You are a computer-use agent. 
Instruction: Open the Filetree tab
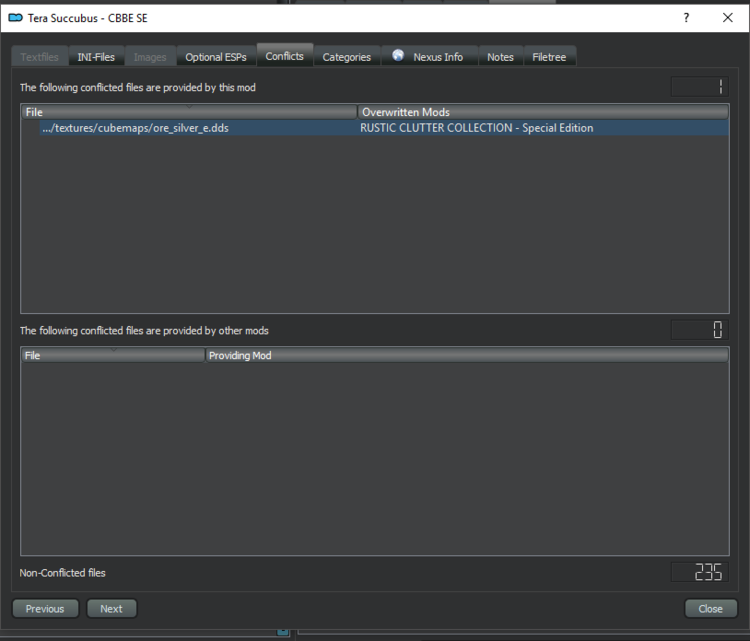[549, 57]
